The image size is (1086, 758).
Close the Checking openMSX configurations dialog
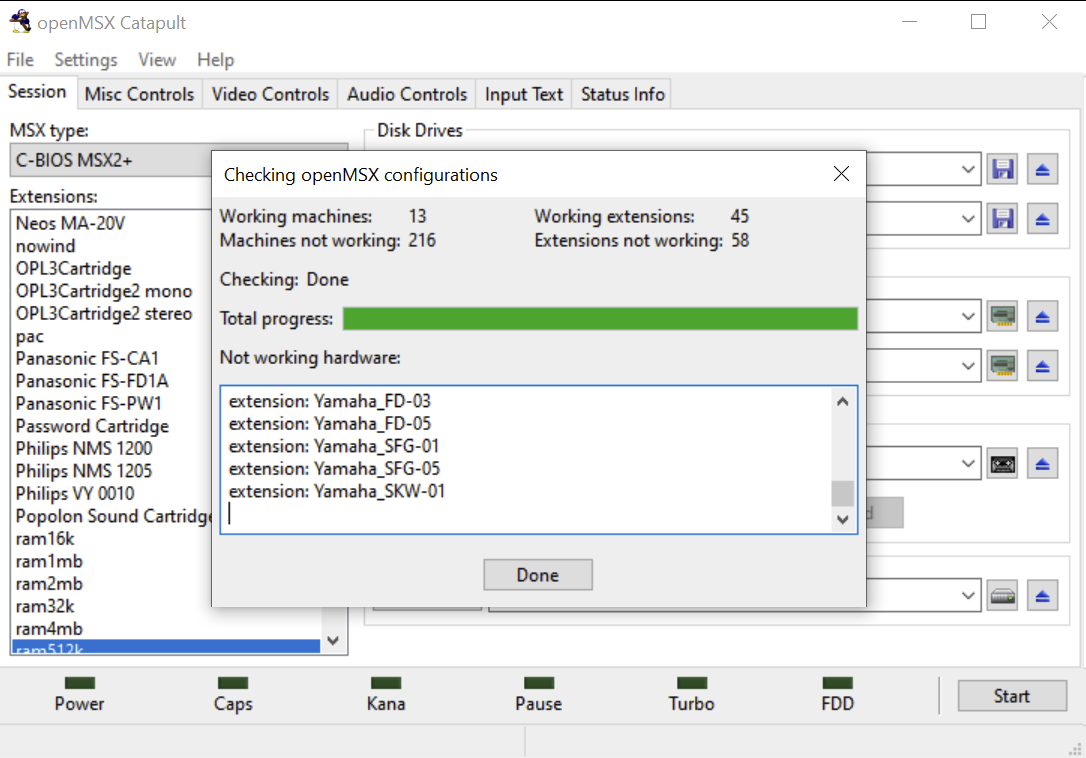tap(841, 174)
